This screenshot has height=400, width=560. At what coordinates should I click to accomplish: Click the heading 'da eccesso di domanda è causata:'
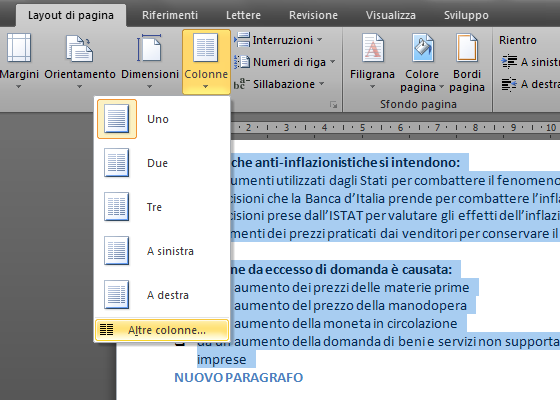click(350, 269)
